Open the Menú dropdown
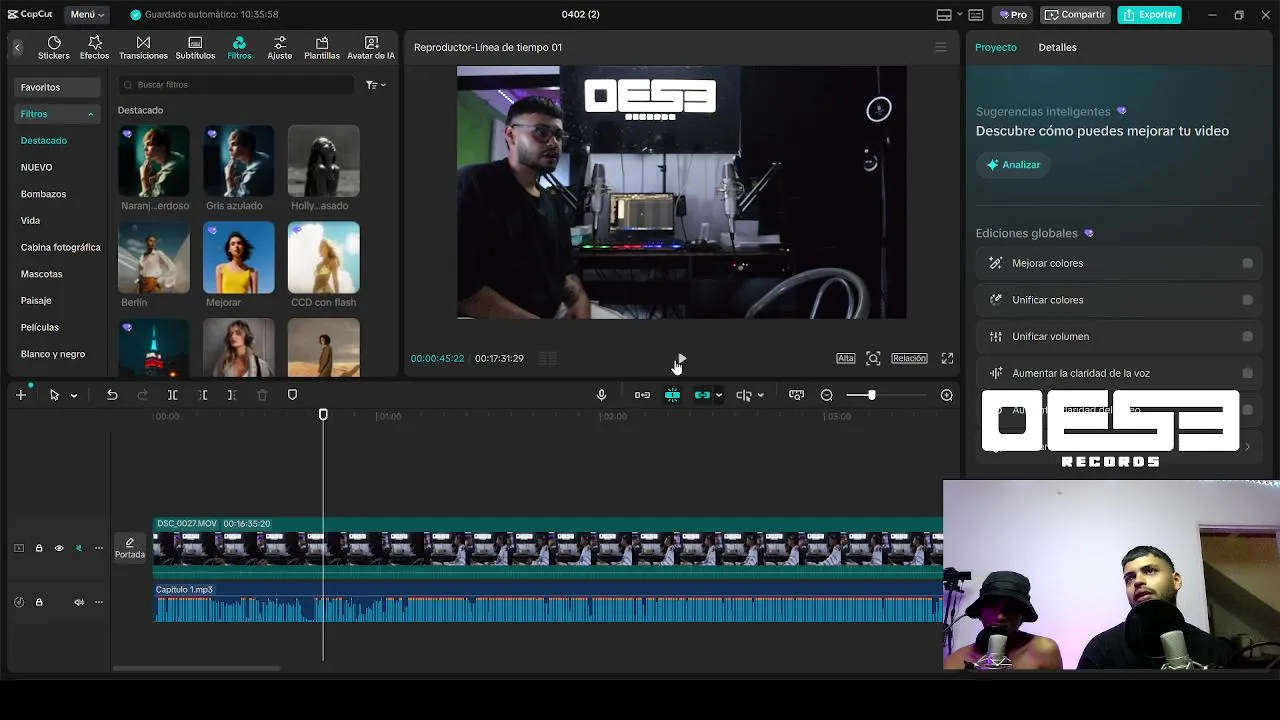 pyautogui.click(x=88, y=15)
